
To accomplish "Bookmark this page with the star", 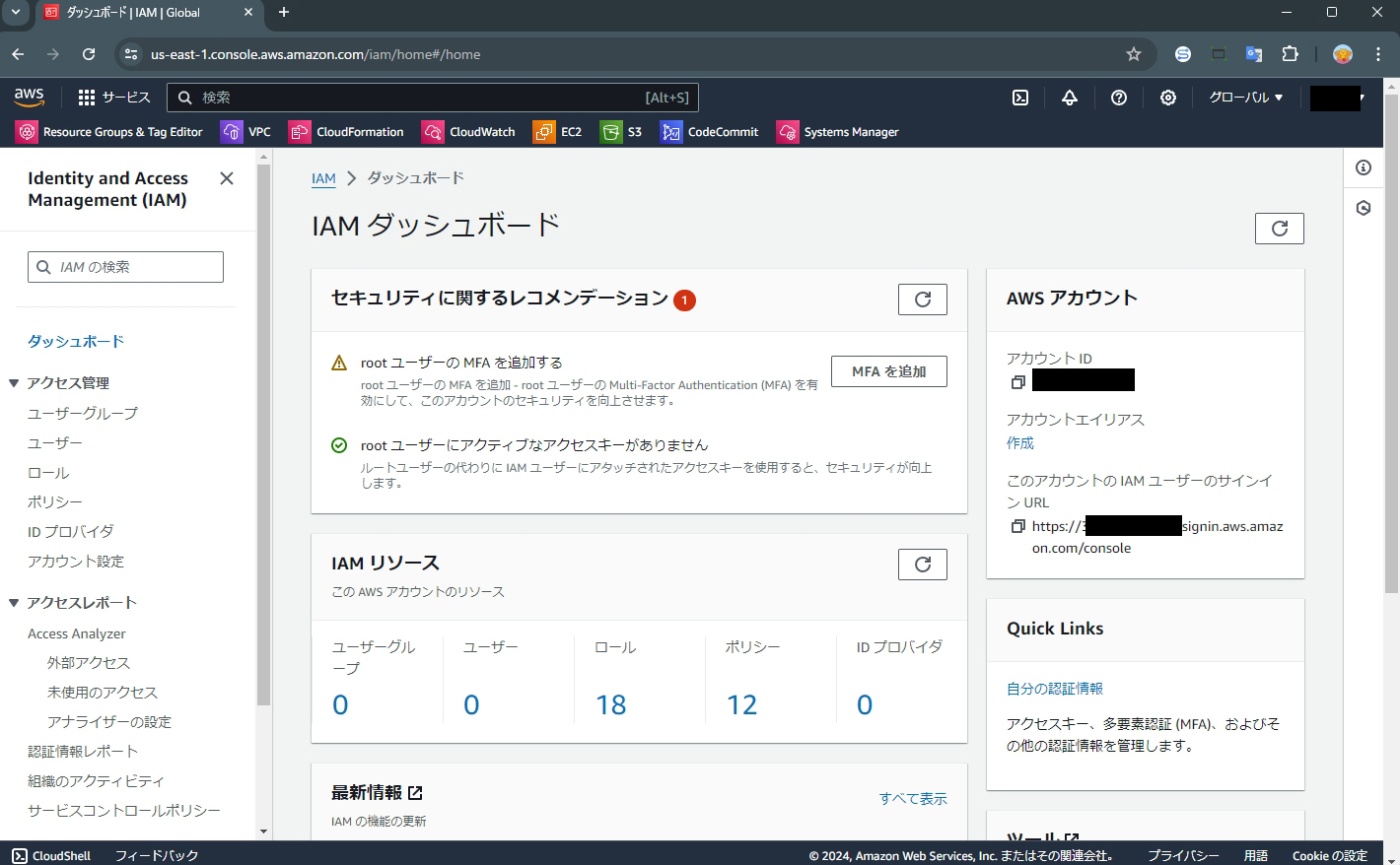I will (1133, 54).
